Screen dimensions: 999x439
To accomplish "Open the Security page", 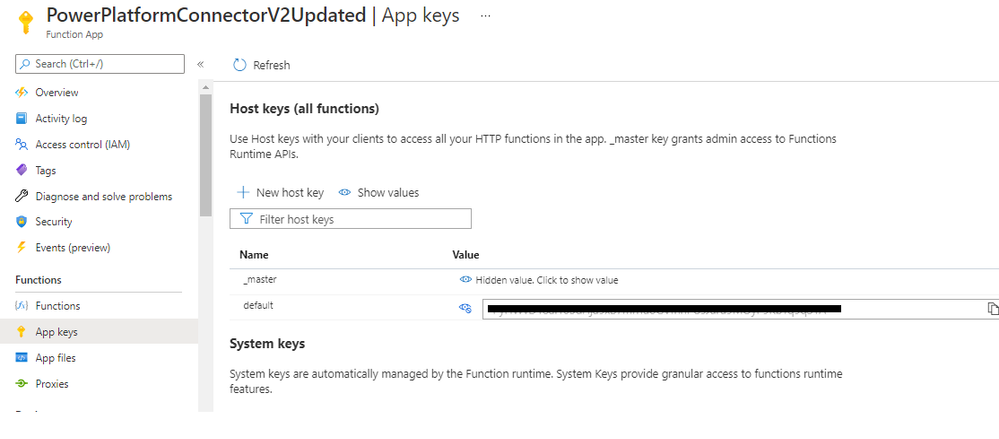I will 53,222.
